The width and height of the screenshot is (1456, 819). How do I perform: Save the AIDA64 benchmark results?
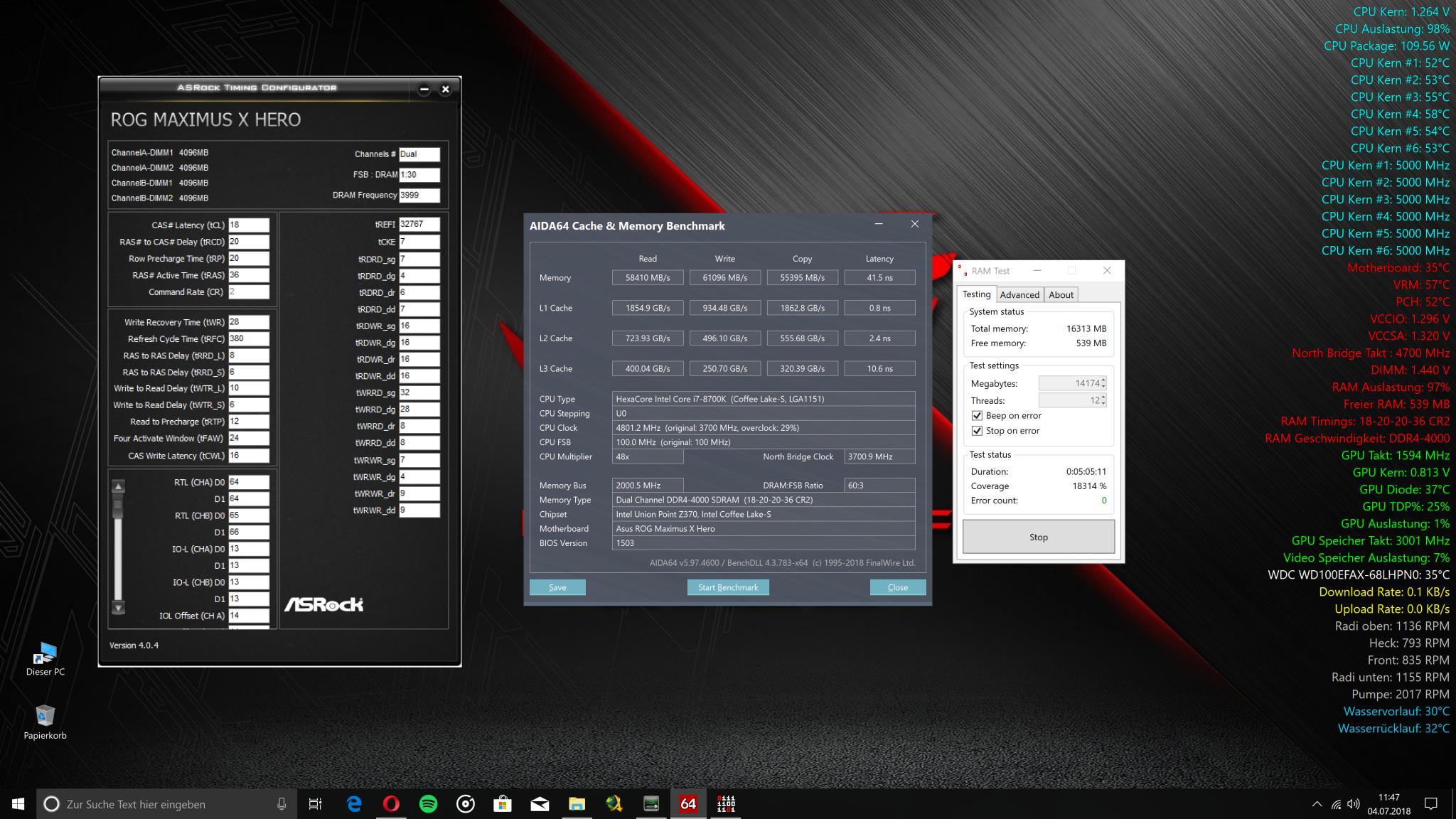pyautogui.click(x=557, y=587)
